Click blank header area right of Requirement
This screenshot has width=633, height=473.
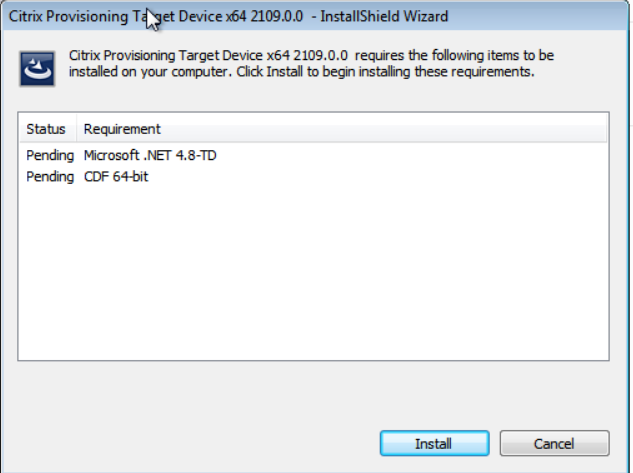(387, 129)
